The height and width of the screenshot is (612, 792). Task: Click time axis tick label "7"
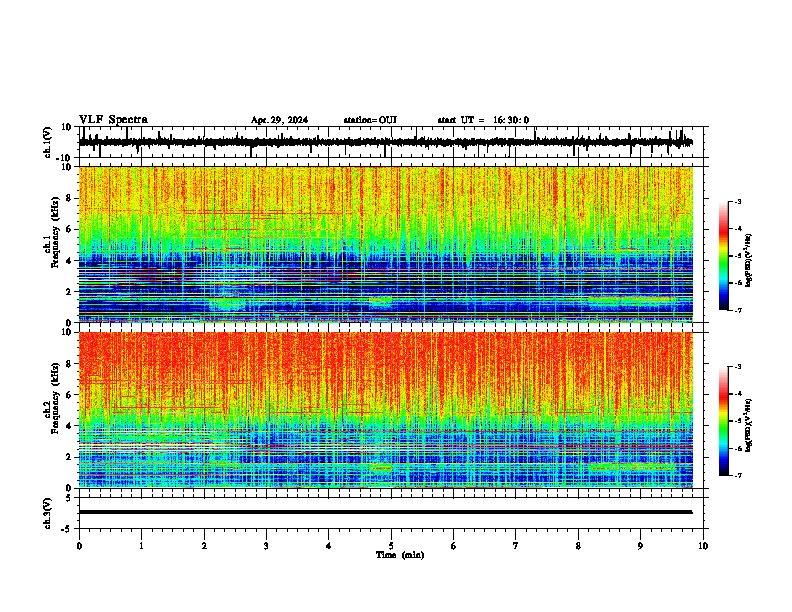click(x=516, y=546)
